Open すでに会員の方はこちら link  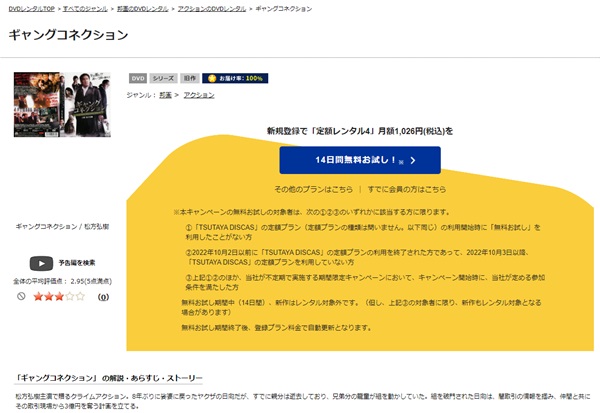click(x=407, y=189)
